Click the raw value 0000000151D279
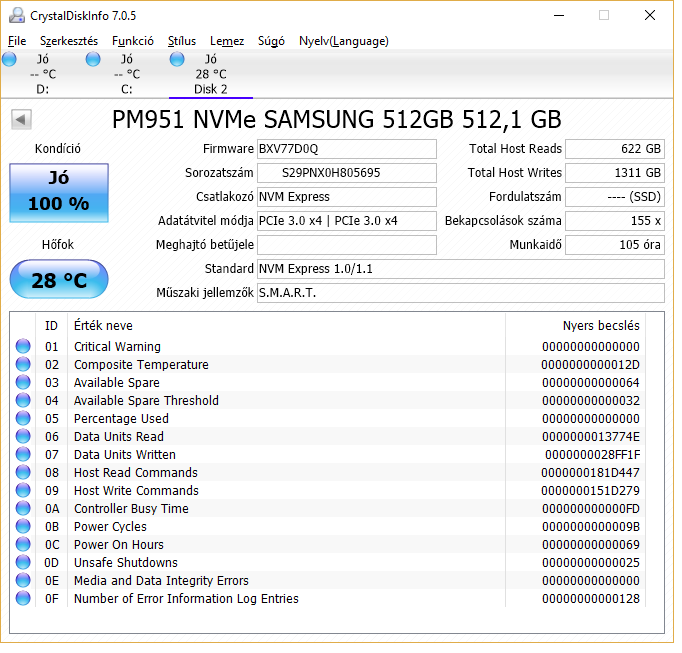 point(590,491)
